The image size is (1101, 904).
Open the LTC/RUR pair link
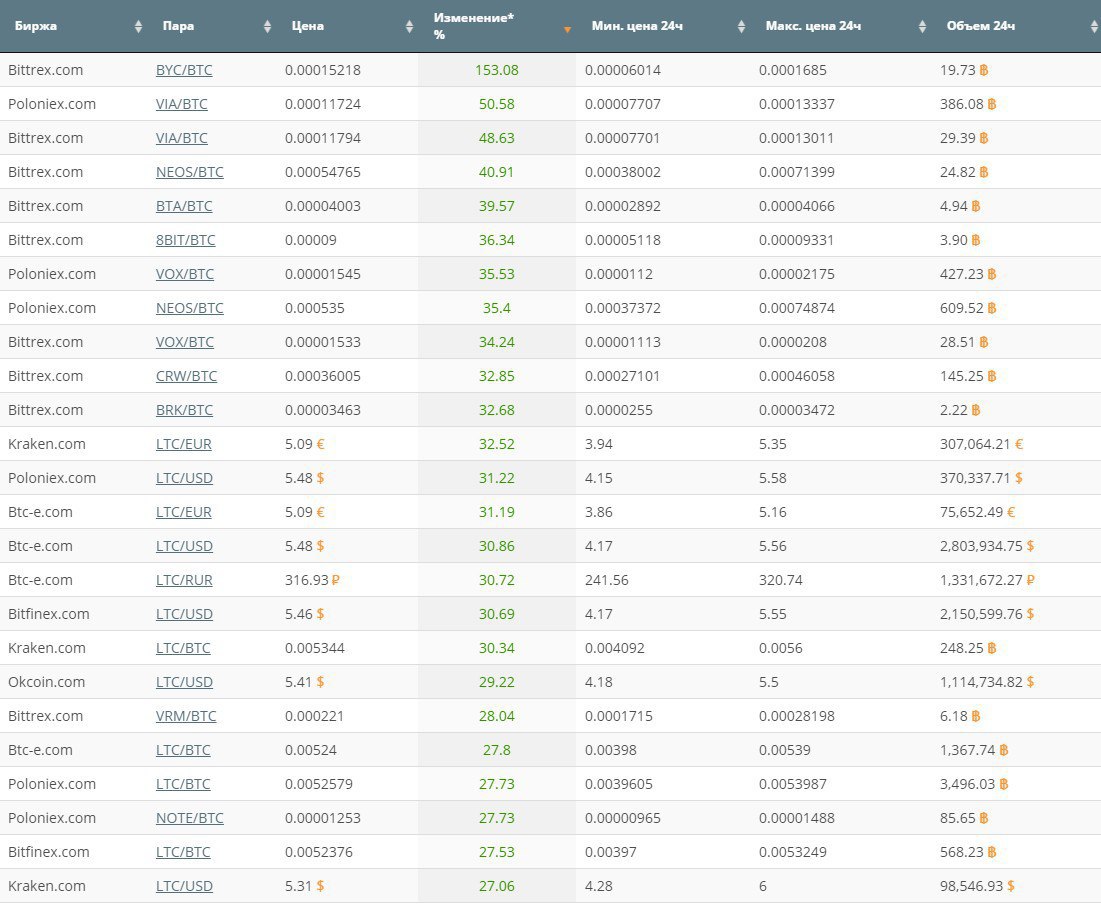184,580
